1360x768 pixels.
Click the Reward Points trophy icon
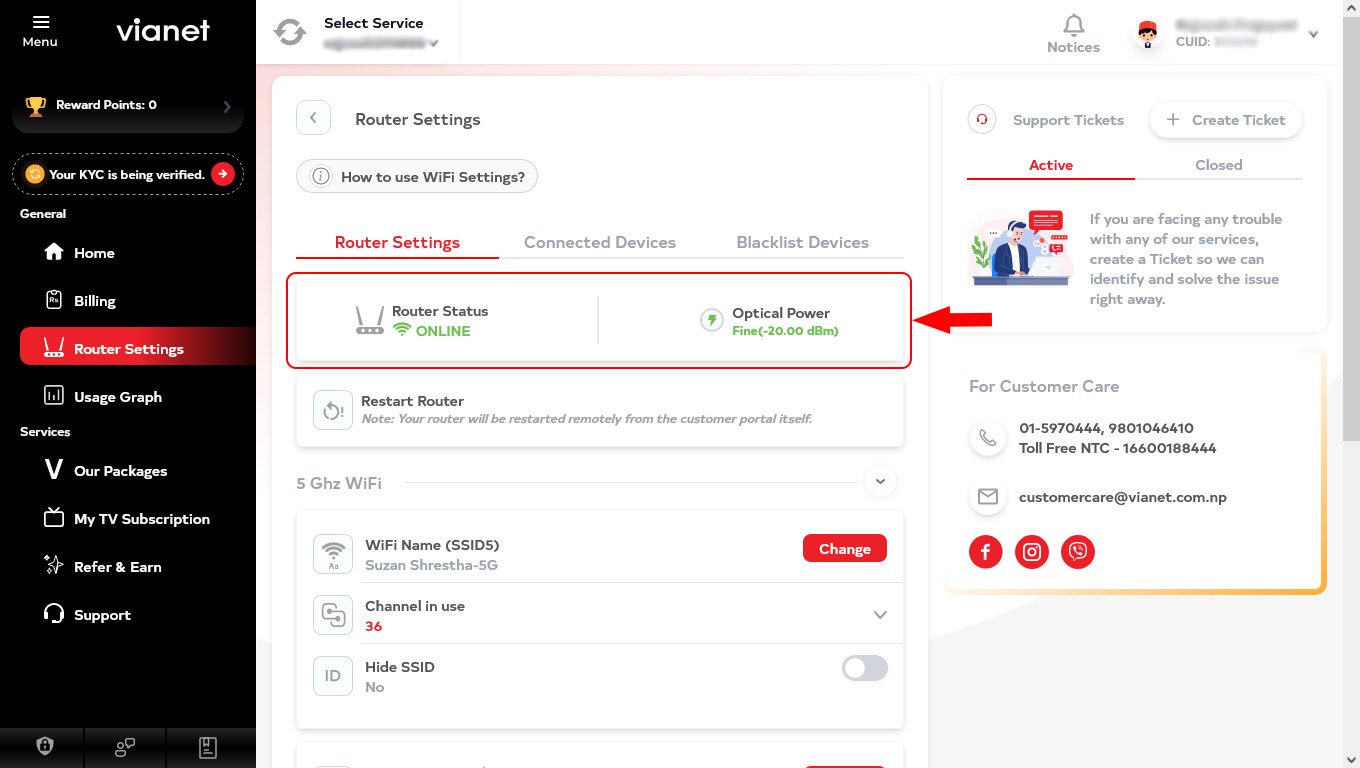[36, 106]
